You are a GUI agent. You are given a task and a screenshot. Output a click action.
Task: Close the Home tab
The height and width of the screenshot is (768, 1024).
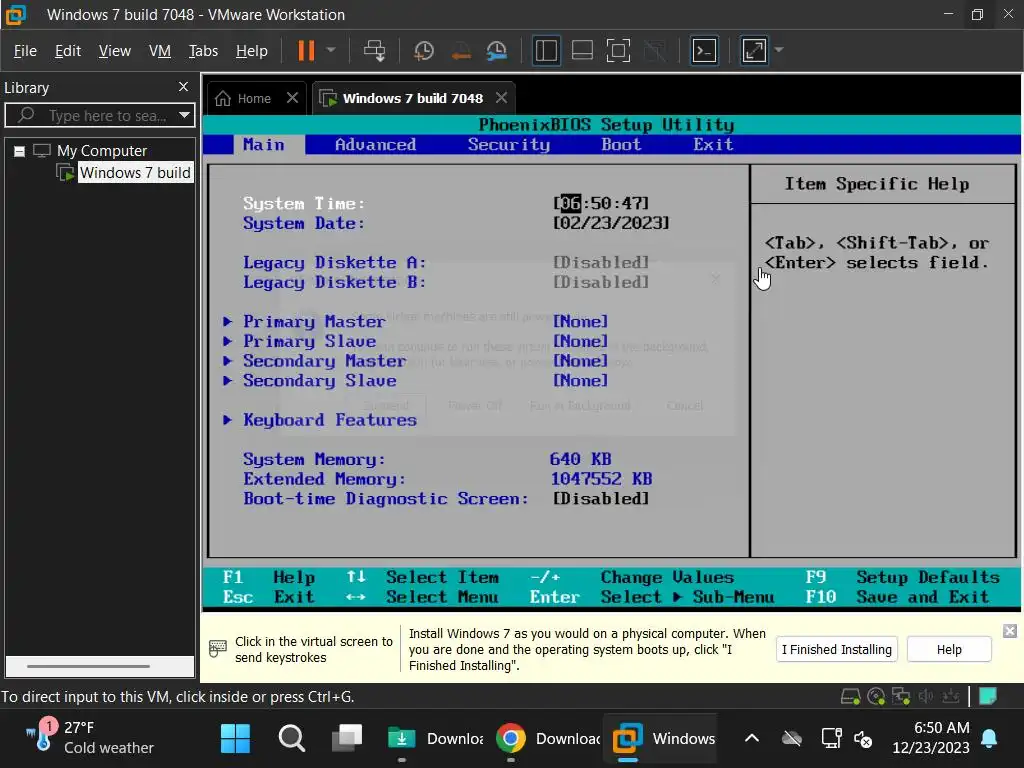[293, 98]
